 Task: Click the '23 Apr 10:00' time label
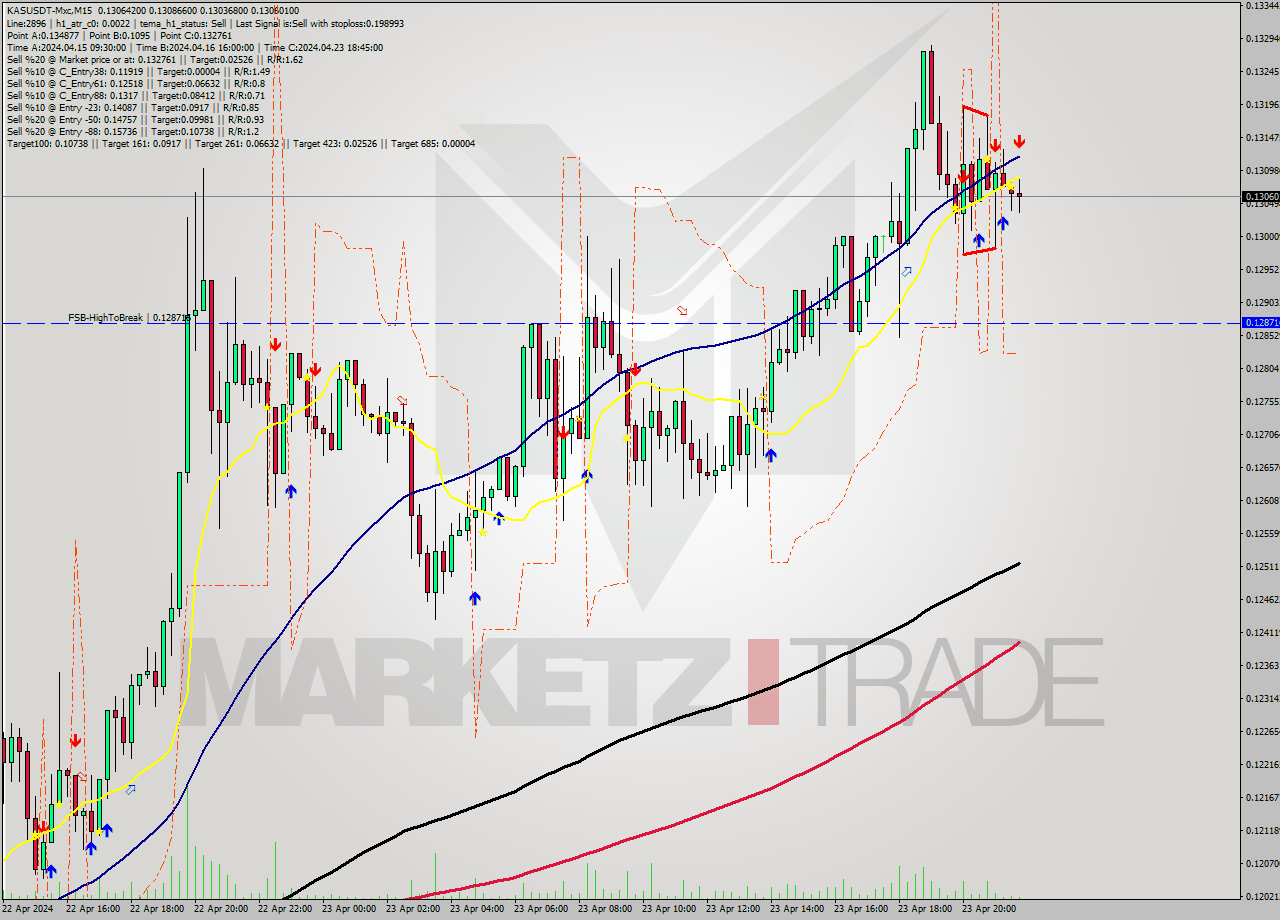pos(669,909)
